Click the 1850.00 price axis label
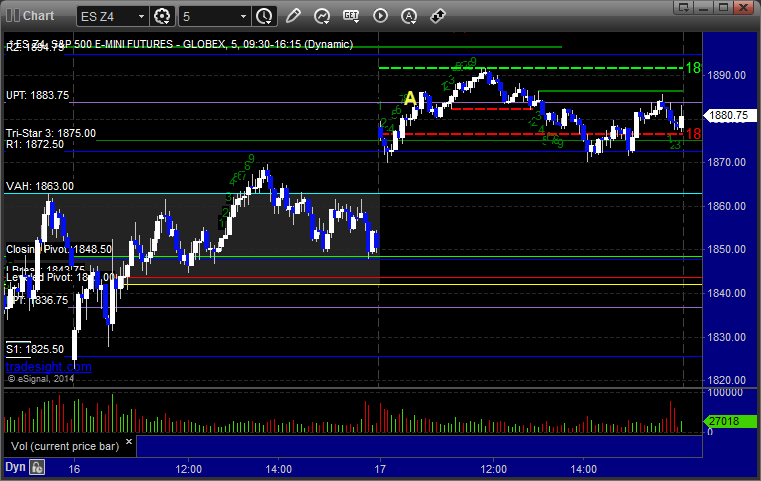The image size is (761, 481). pyautogui.click(x=727, y=249)
